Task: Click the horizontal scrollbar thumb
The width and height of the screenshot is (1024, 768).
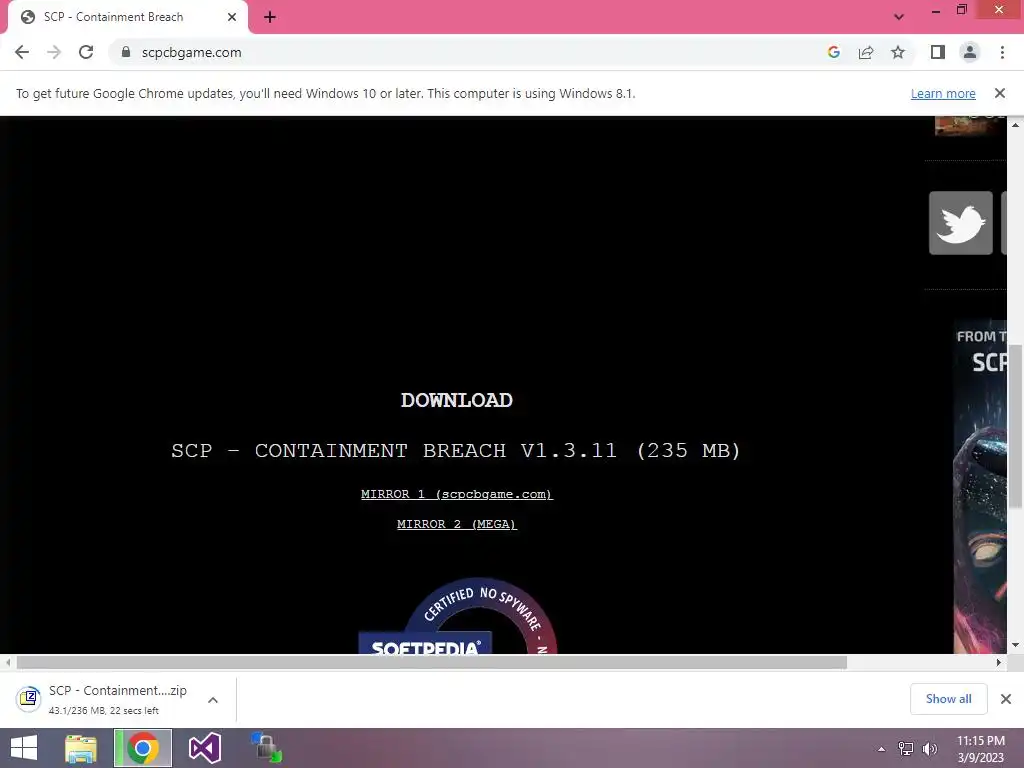Action: click(x=432, y=662)
